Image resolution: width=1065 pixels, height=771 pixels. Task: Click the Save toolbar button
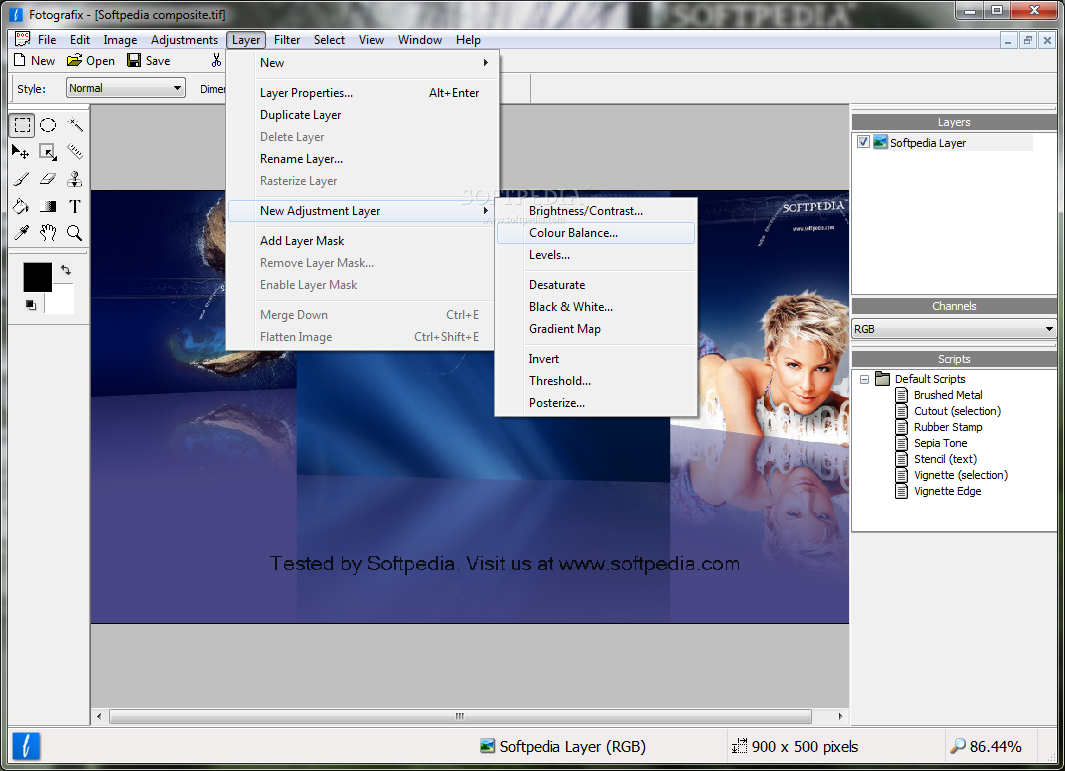point(149,60)
